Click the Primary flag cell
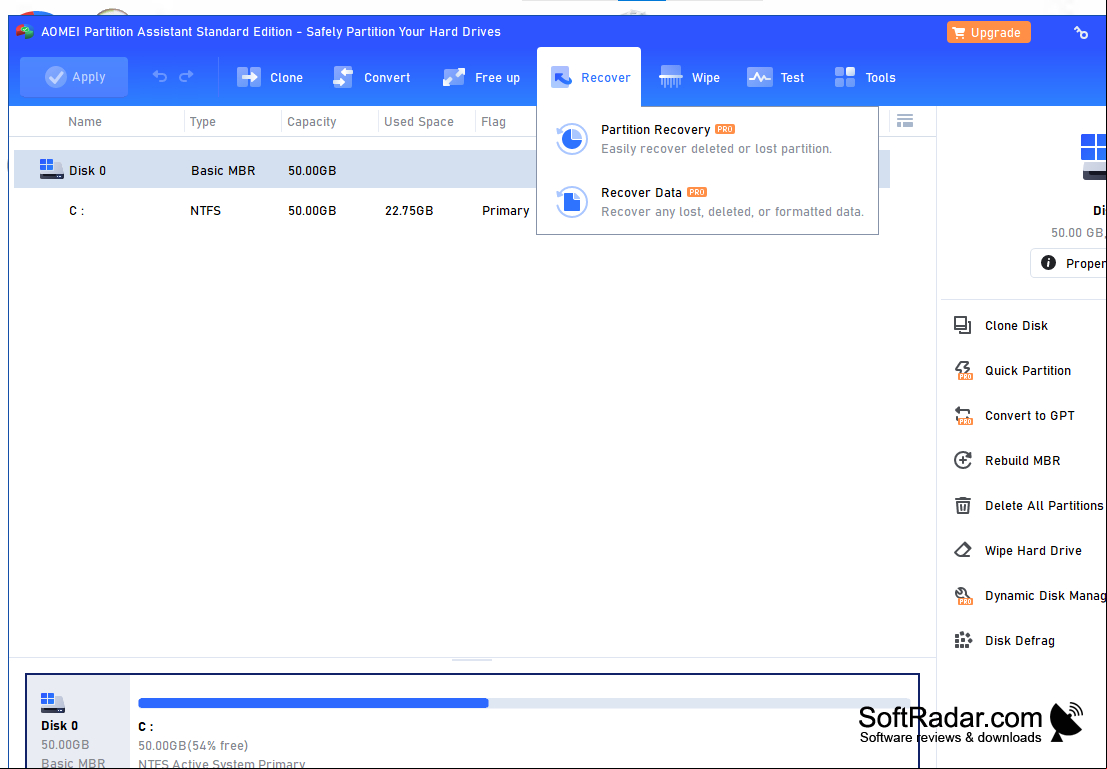The image size is (1107, 769). click(505, 210)
